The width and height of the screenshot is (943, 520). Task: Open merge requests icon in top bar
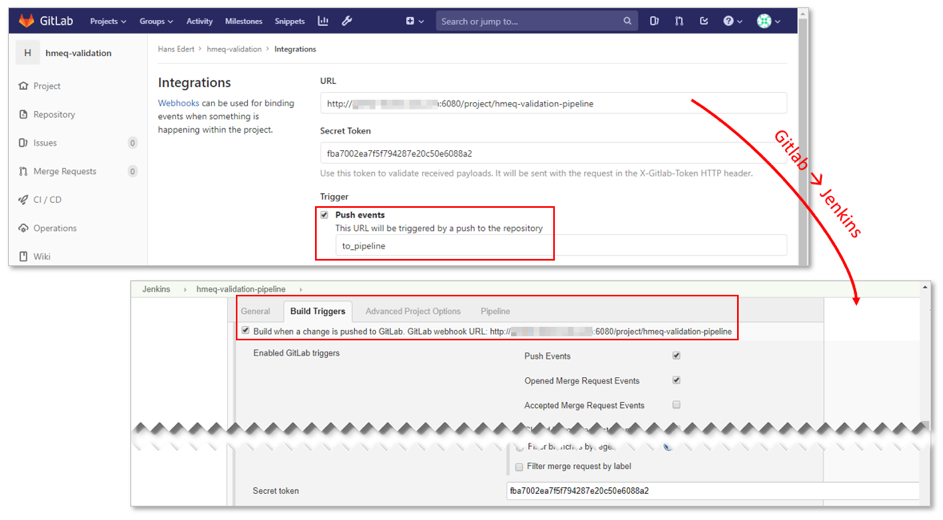(679, 21)
